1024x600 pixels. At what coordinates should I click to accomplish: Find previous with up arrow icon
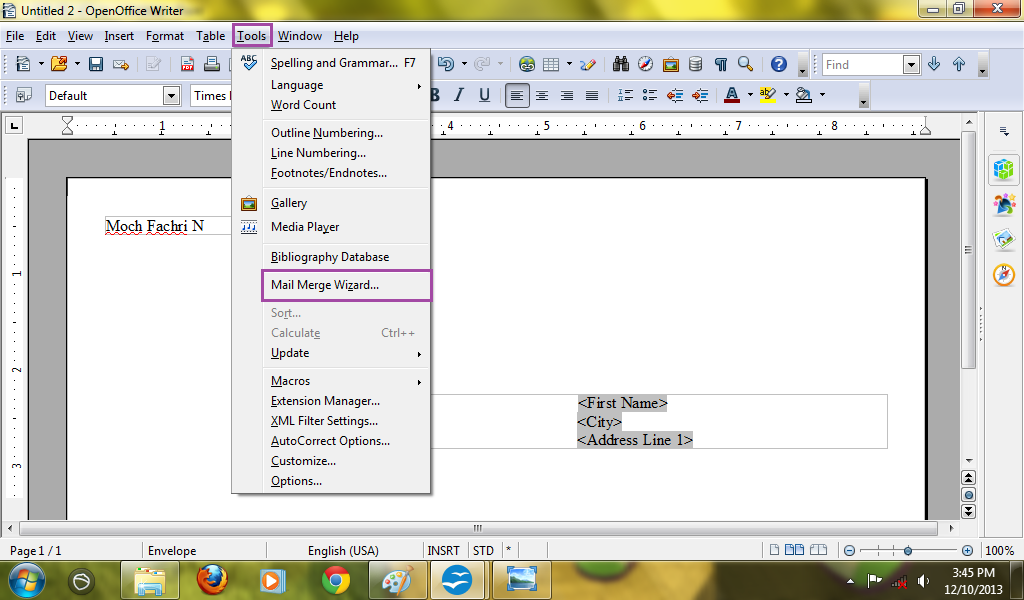[x=959, y=64]
